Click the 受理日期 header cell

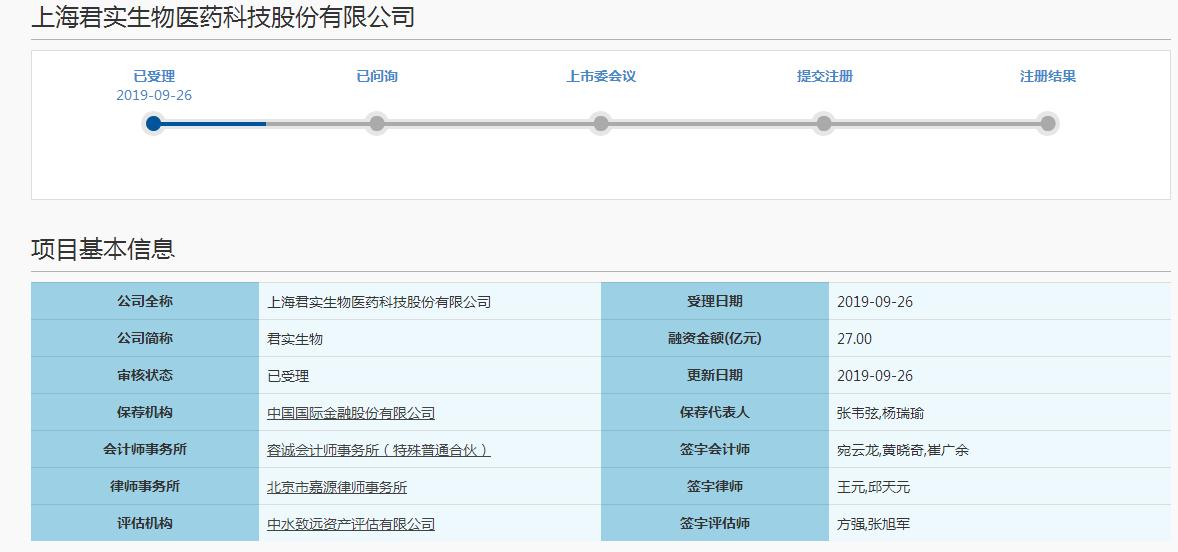[x=714, y=301]
